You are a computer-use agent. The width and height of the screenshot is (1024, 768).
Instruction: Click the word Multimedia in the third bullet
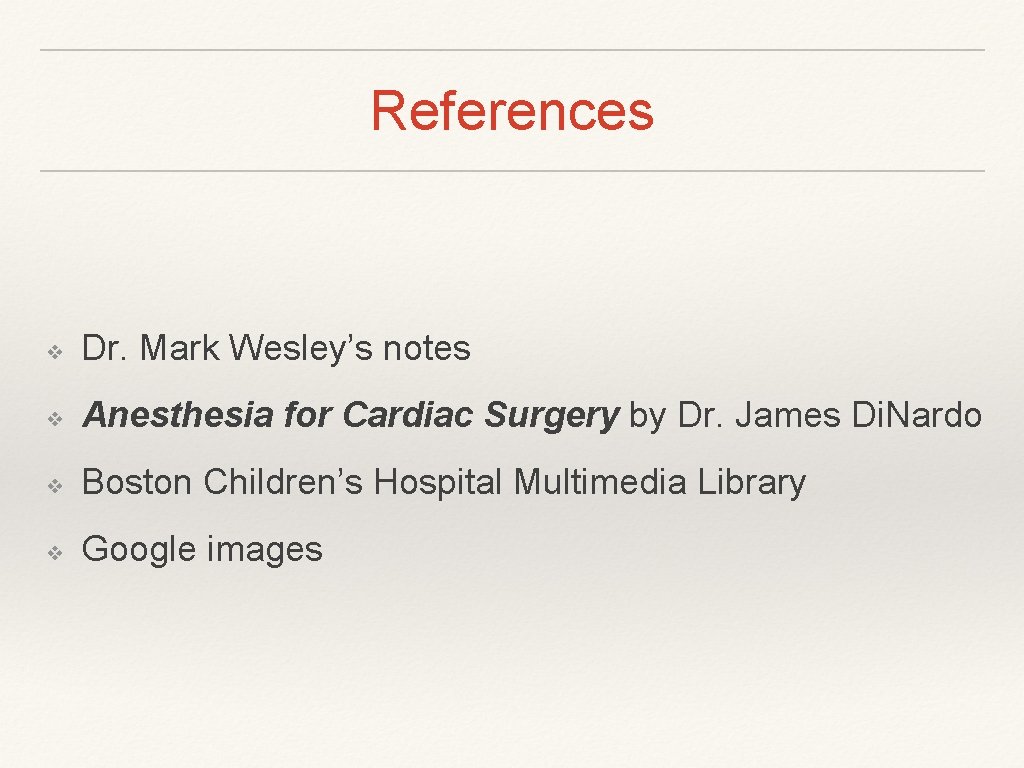coord(600,482)
